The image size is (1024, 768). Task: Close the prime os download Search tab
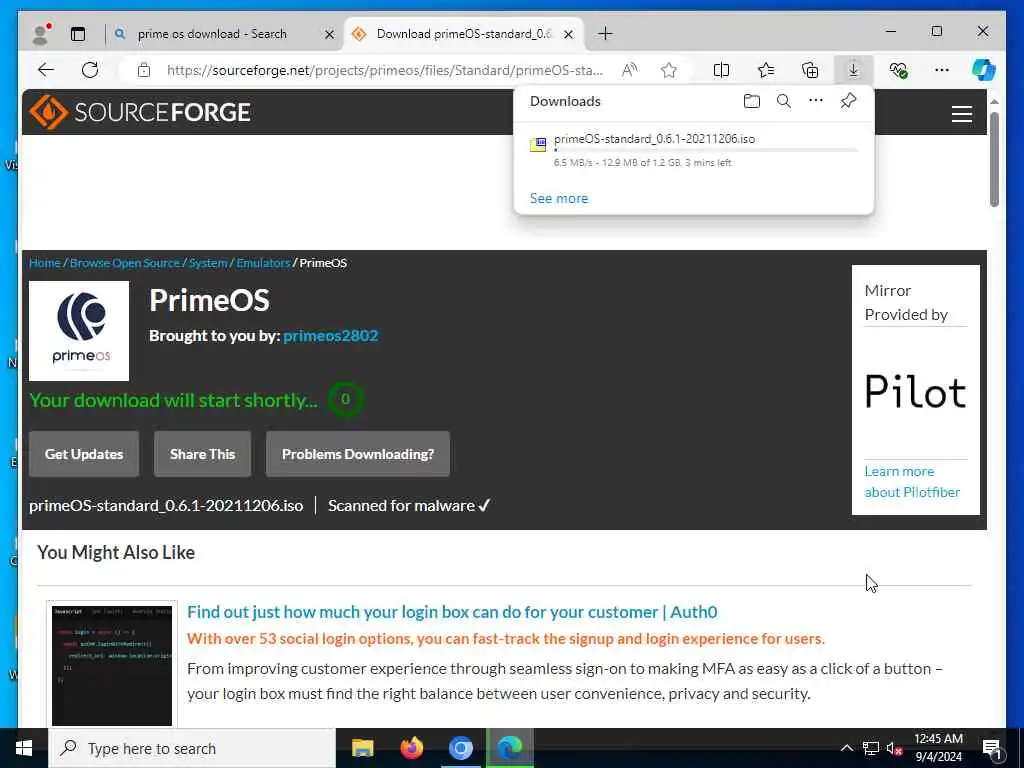(330, 35)
